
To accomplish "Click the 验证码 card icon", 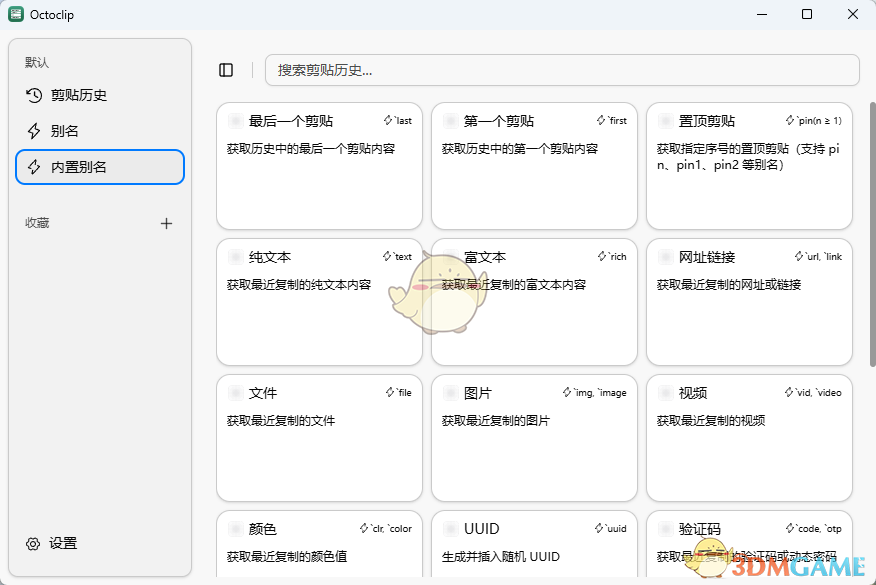I will coord(665,528).
